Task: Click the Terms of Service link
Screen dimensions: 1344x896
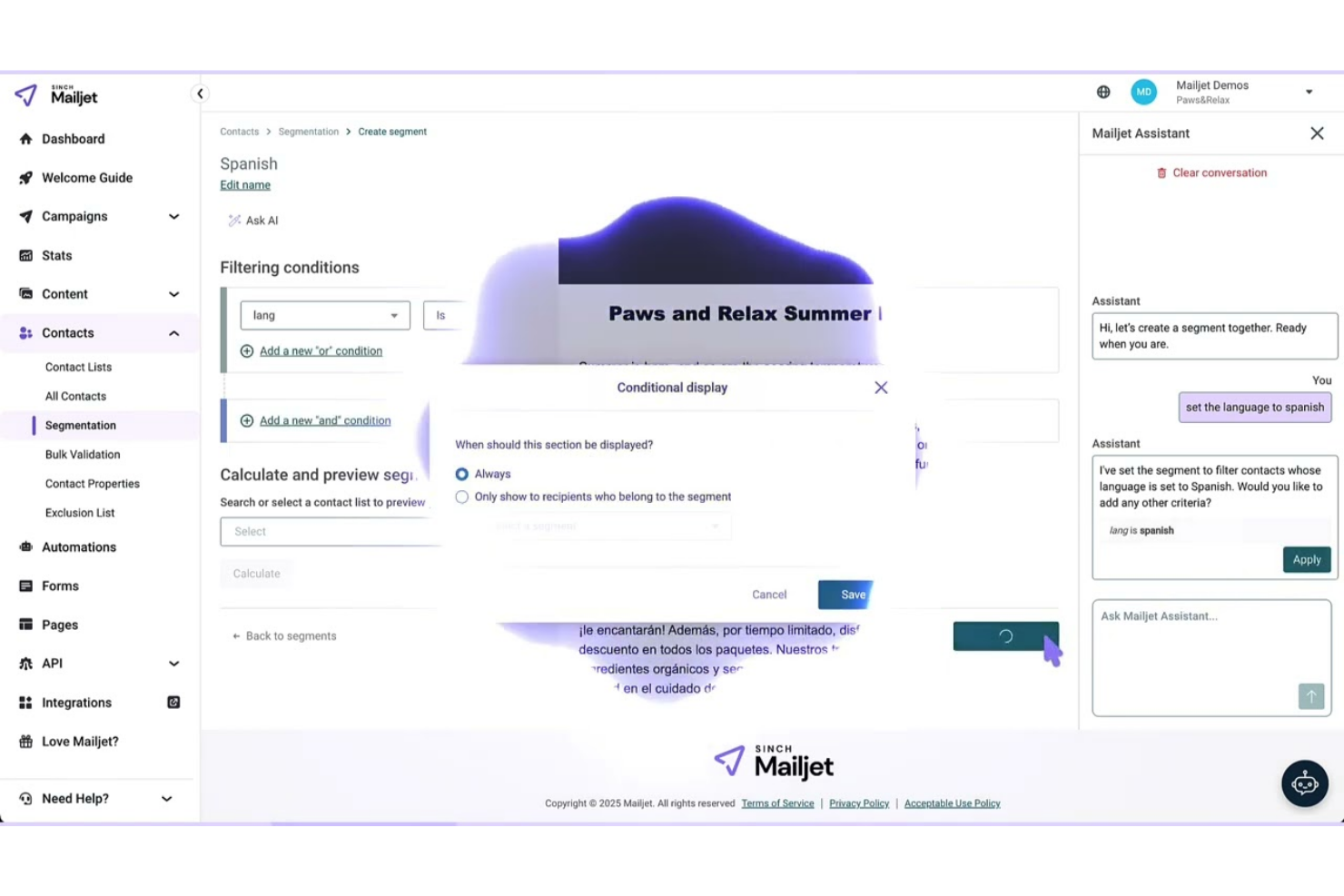Action: coord(777,802)
